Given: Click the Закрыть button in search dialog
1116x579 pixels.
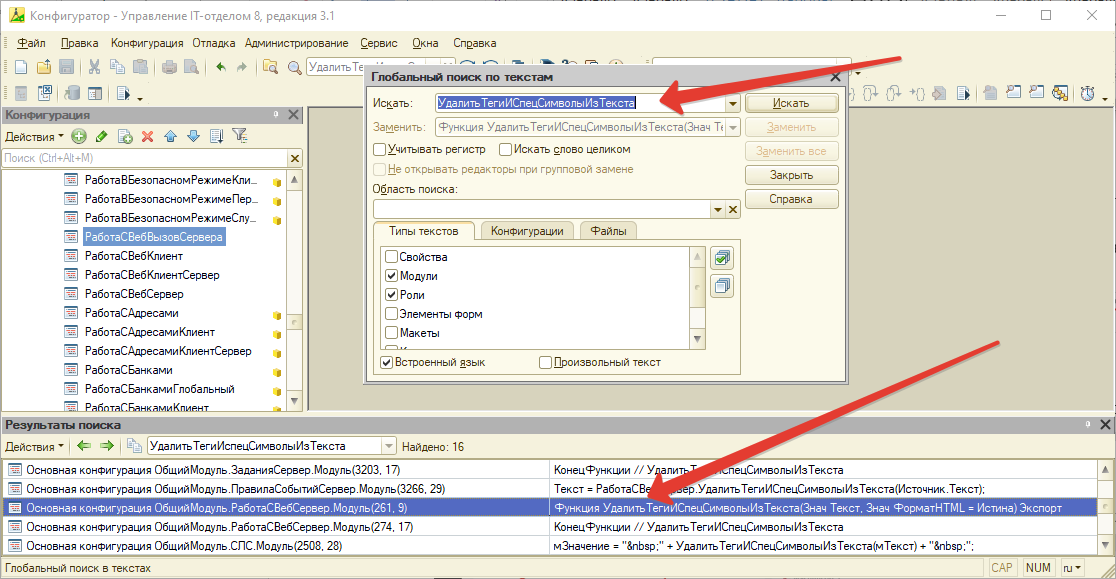Looking at the screenshot, I should [791, 175].
